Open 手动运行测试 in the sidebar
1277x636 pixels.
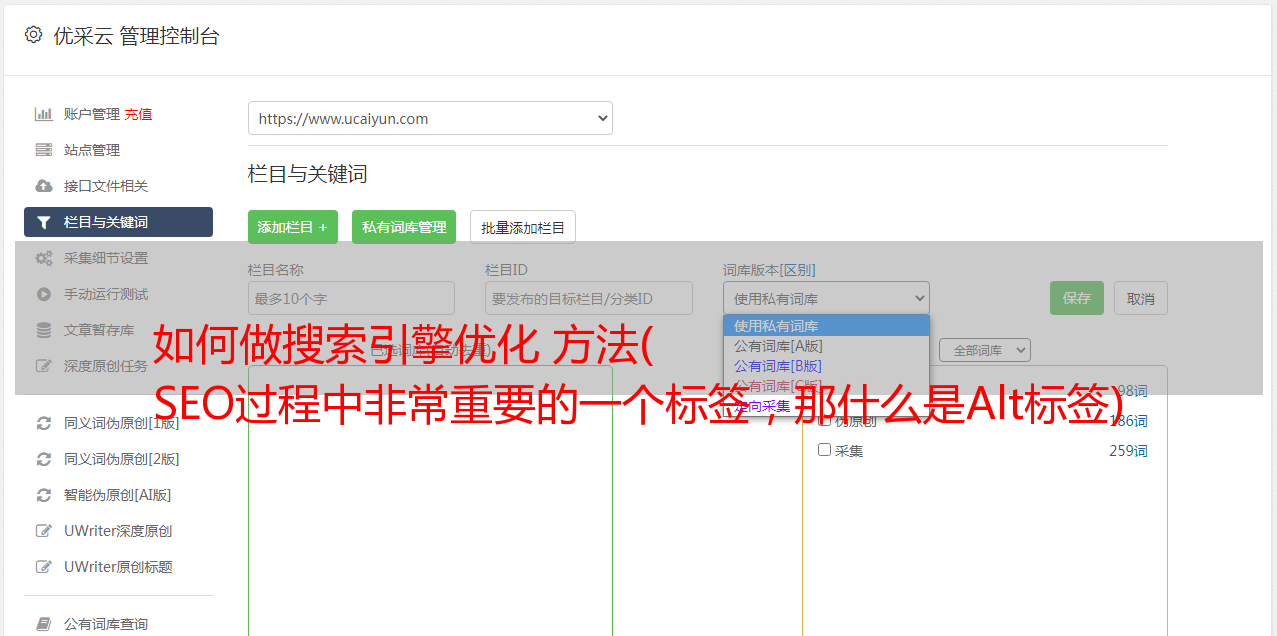tap(106, 294)
